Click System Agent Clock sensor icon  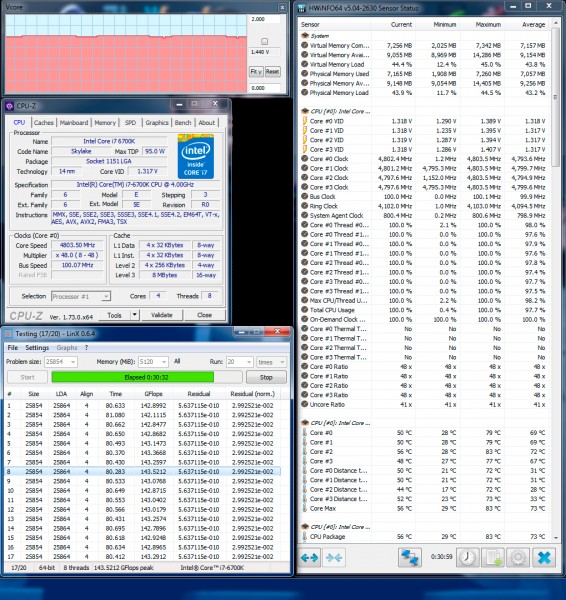[x=305, y=215]
